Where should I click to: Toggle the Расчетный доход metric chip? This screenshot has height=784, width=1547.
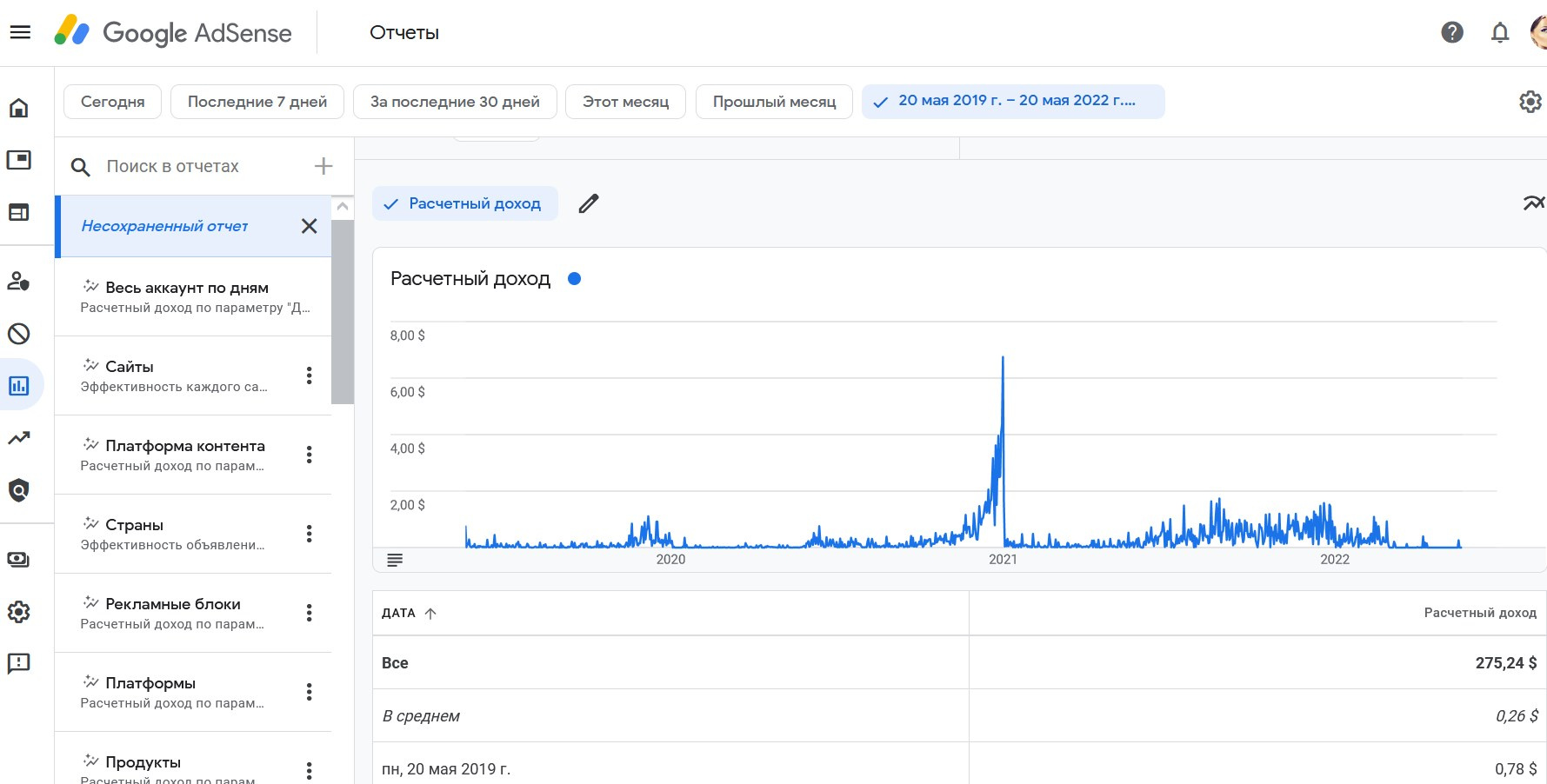465,203
